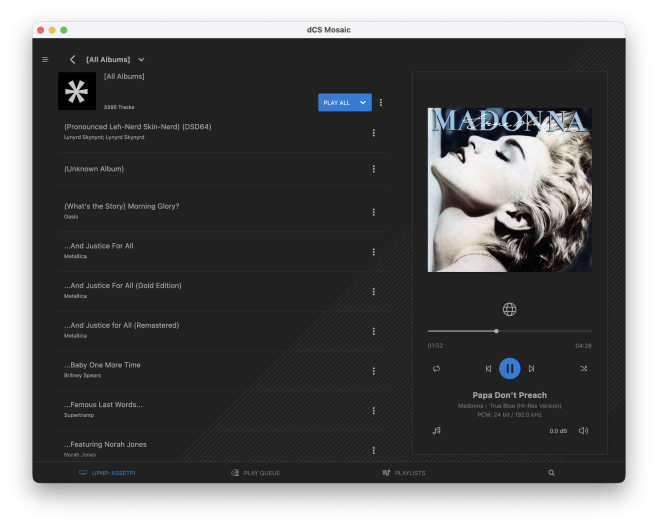Go back with the left arrow
Image resolution: width=658 pixels, height=526 pixels.
73,60
